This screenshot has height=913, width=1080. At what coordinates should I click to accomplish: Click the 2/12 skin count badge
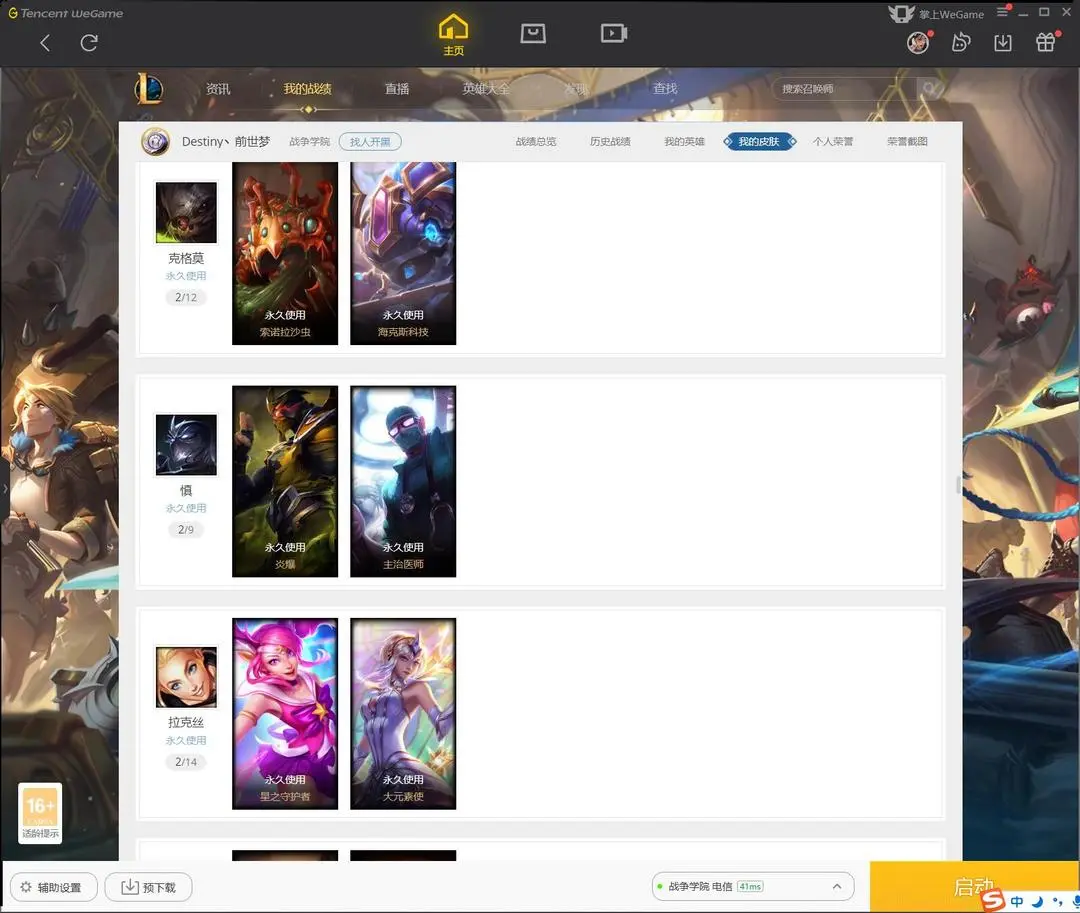[x=186, y=297]
